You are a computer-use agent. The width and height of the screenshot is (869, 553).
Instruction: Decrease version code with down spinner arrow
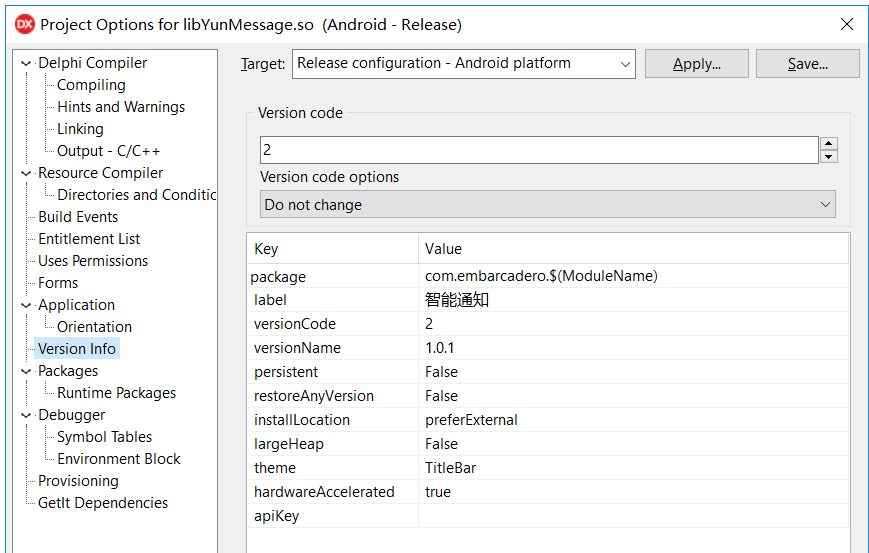pos(828,157)
